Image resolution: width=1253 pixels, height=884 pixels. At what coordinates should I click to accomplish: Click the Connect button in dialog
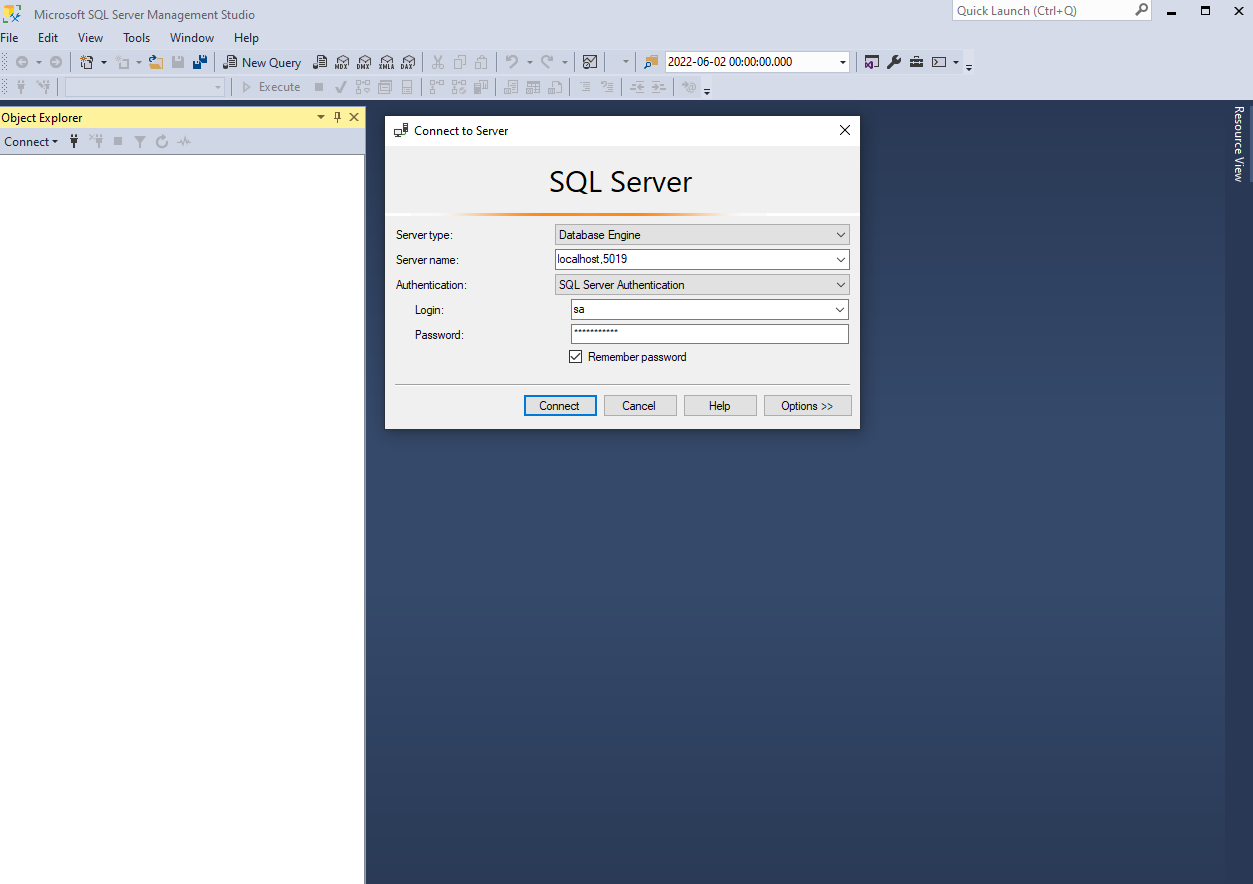coord(560,406)
